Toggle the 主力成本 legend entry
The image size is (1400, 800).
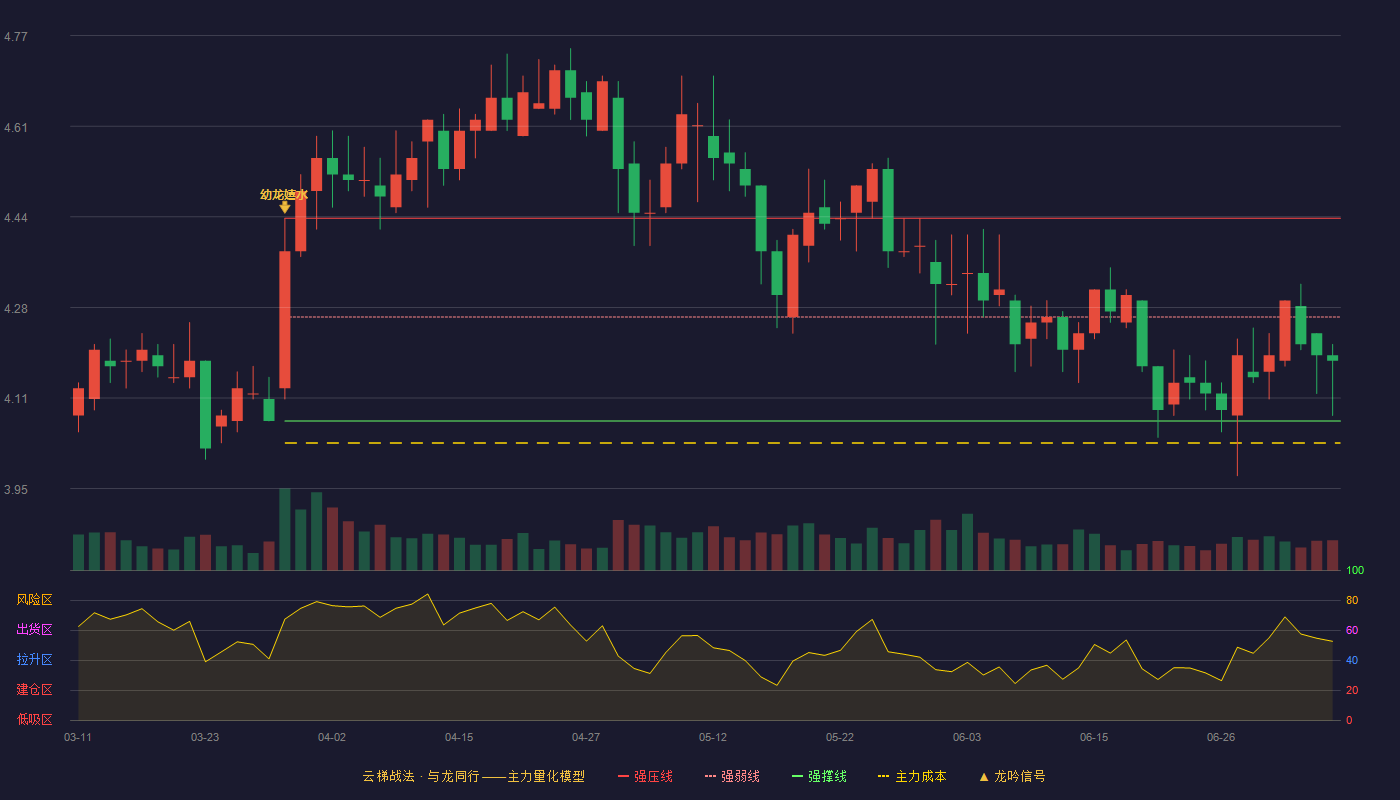coord(912,776)
